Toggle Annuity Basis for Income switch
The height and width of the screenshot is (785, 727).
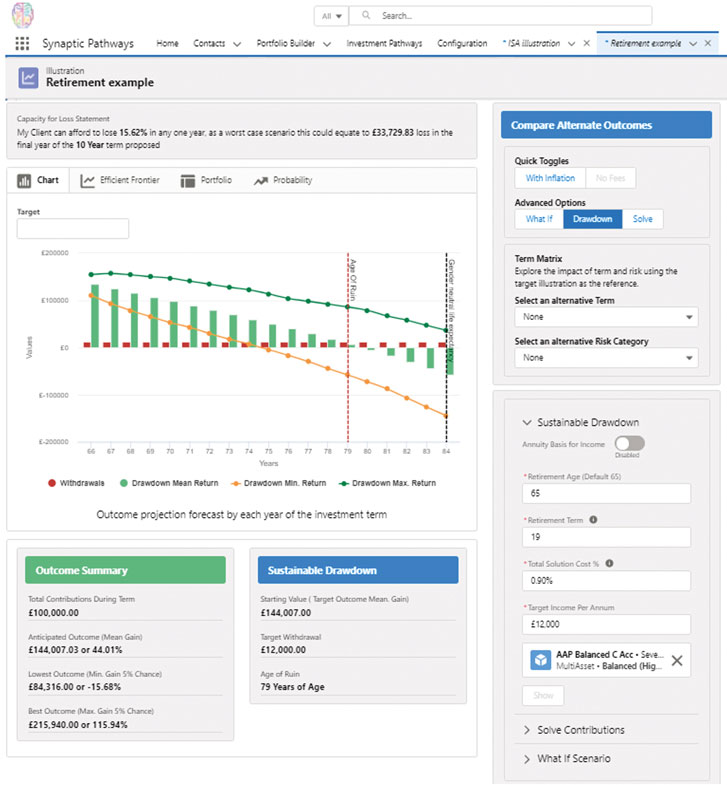point(629,443)
